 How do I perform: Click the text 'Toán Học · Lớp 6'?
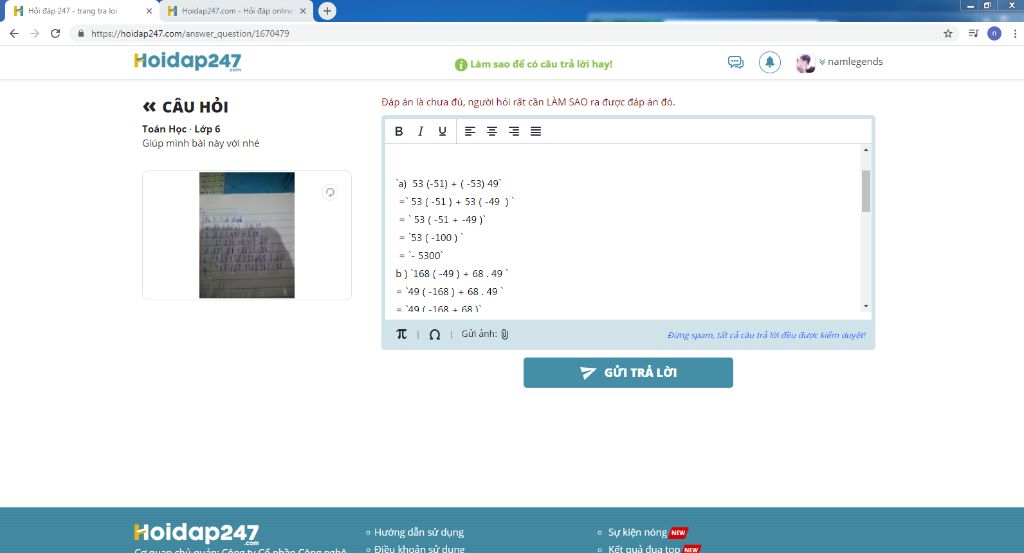pos(182,129)
